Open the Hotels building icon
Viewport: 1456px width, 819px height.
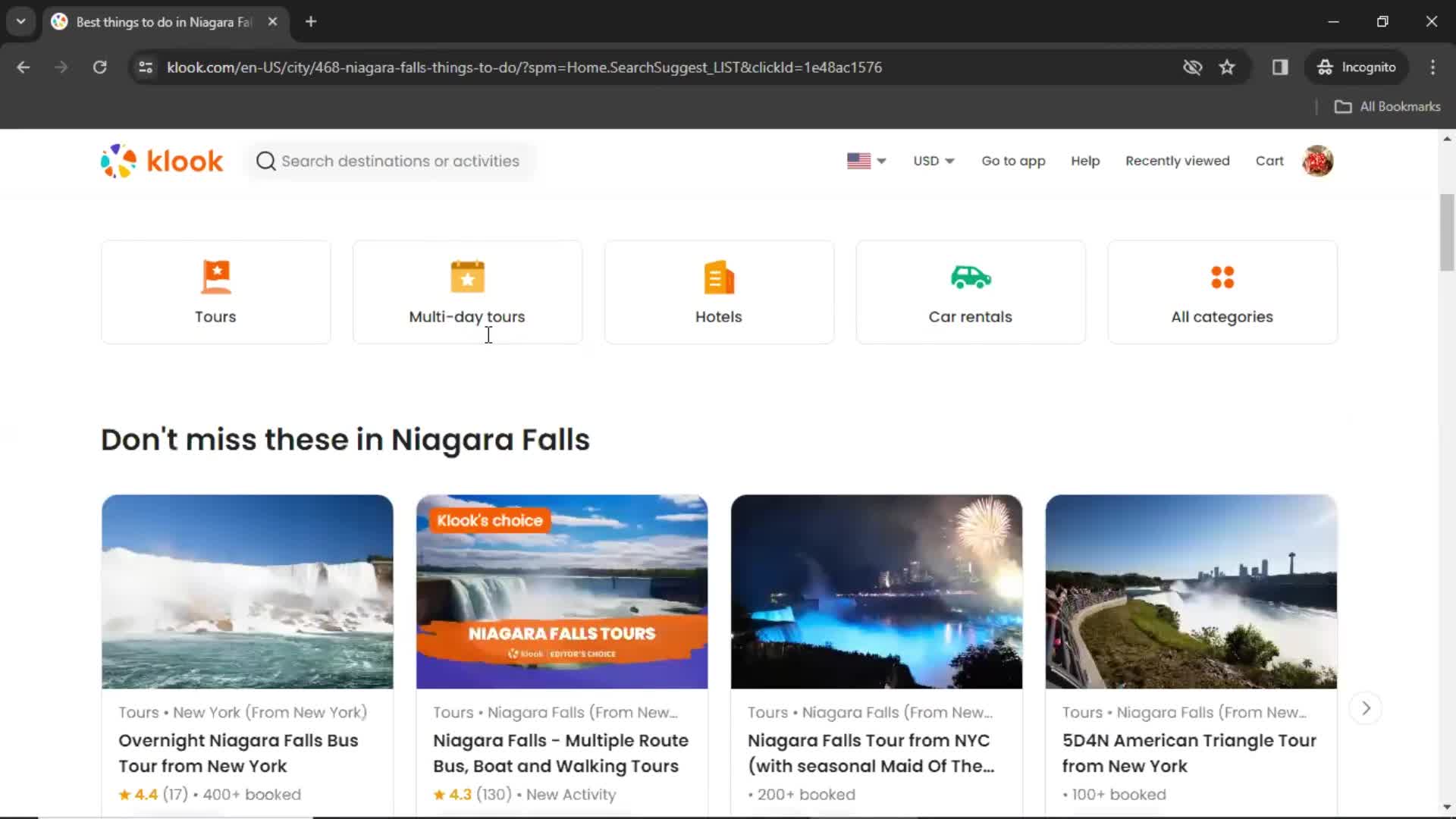[x=719, y=277]
